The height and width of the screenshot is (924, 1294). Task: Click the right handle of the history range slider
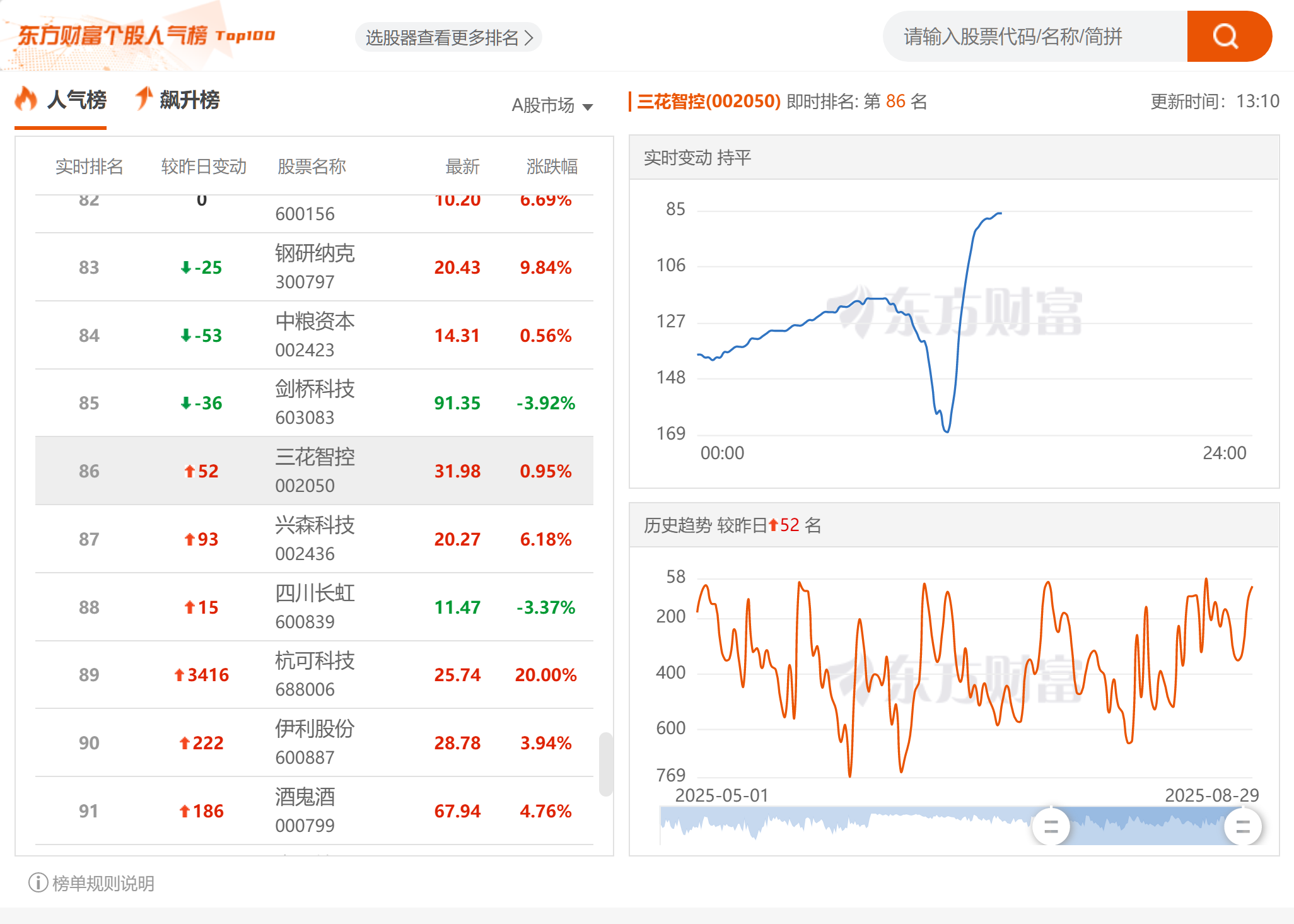[1243, 826]
